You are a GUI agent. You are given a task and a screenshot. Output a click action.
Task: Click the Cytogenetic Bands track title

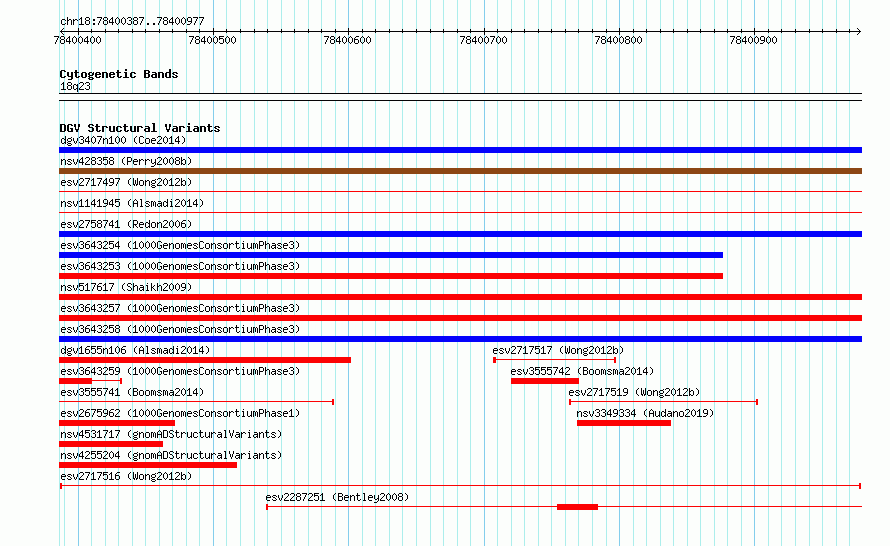119,74
